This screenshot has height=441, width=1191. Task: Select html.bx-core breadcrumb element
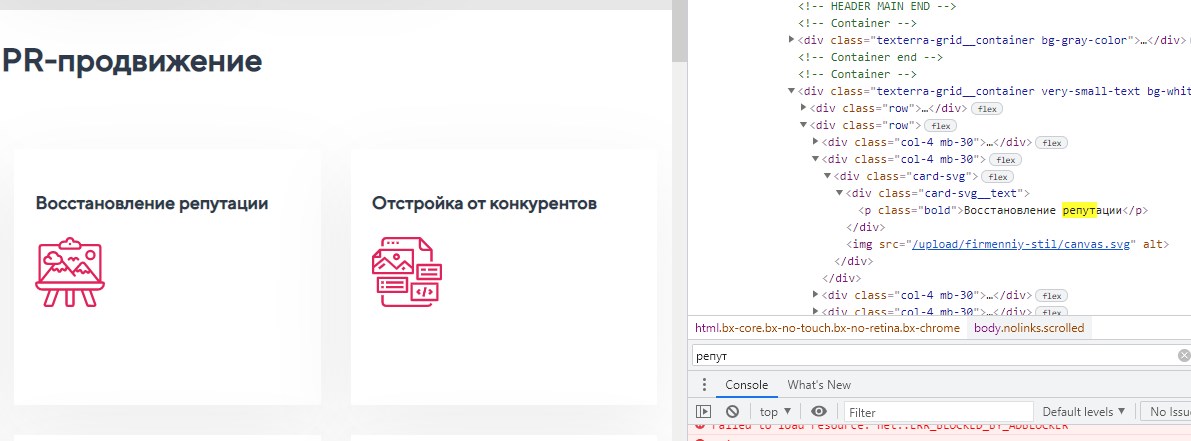(x=827, y=328)
